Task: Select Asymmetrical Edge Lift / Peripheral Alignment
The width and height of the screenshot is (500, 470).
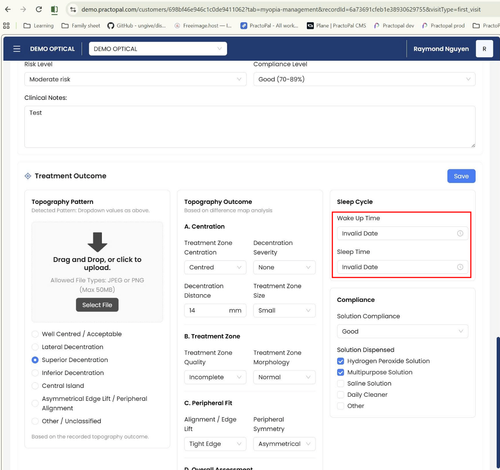Action: (35, 403)
